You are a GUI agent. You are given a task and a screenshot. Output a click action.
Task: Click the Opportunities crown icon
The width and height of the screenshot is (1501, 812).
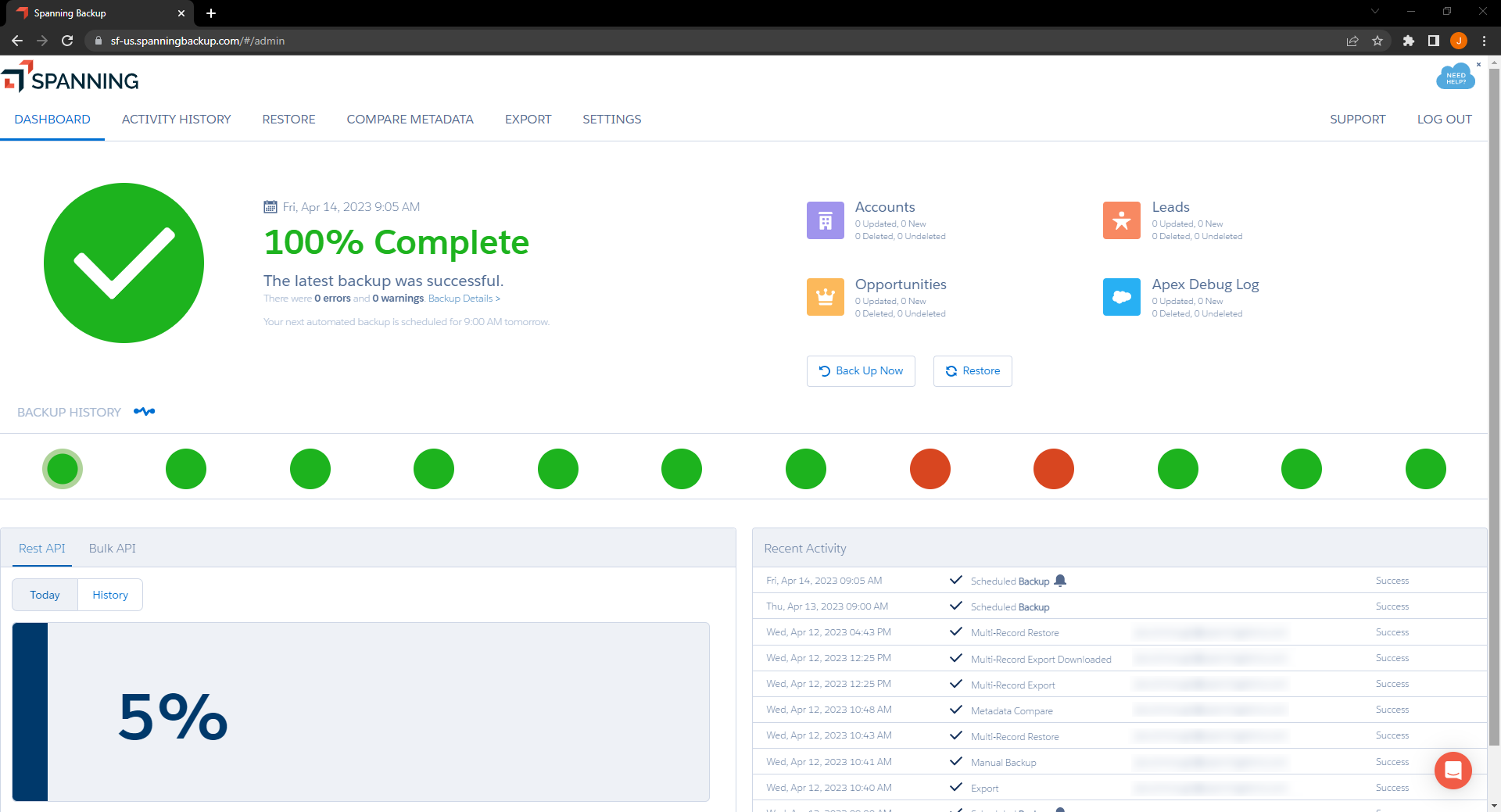825,297
